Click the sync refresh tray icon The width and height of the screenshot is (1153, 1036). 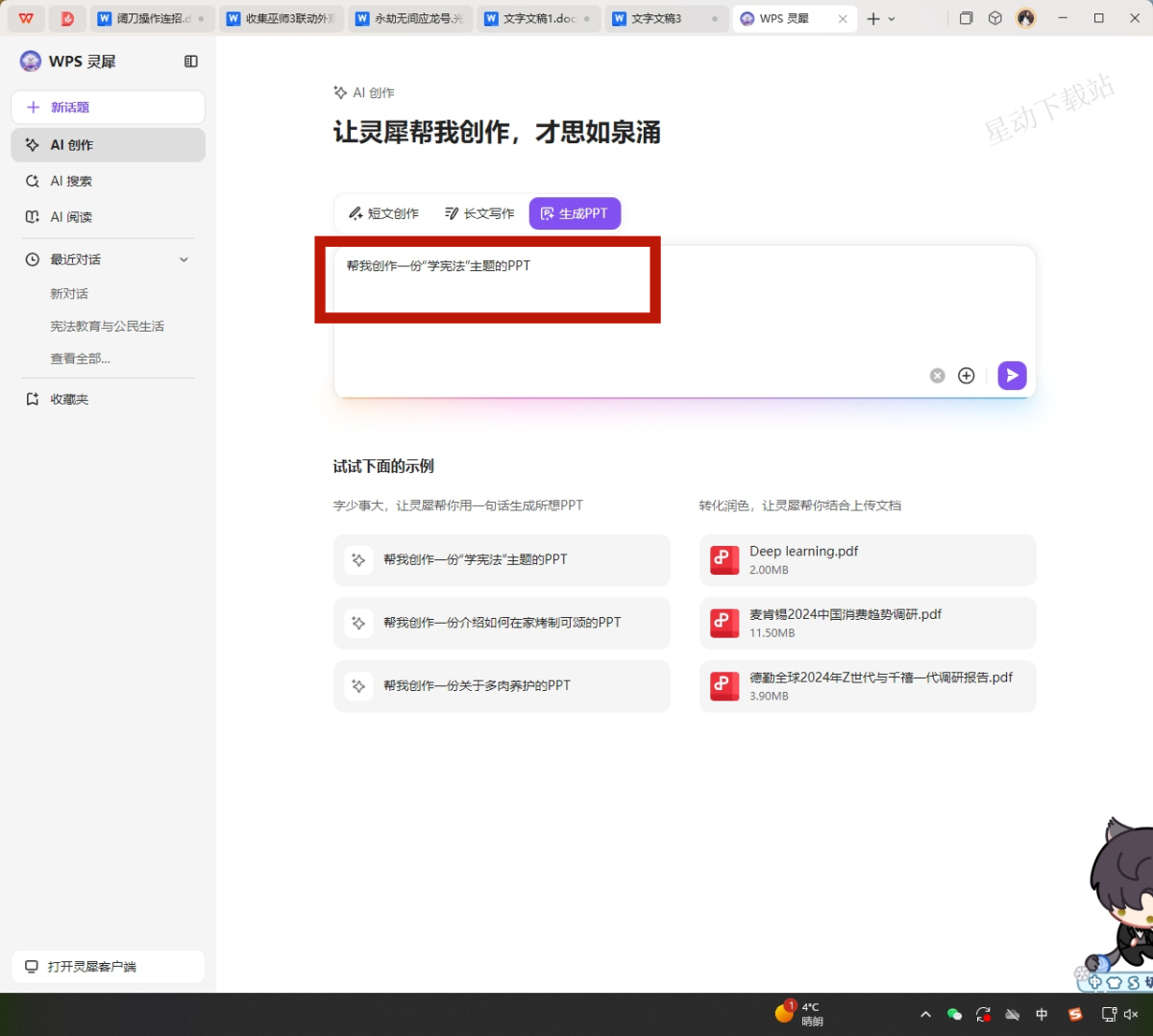[983, 1015]
